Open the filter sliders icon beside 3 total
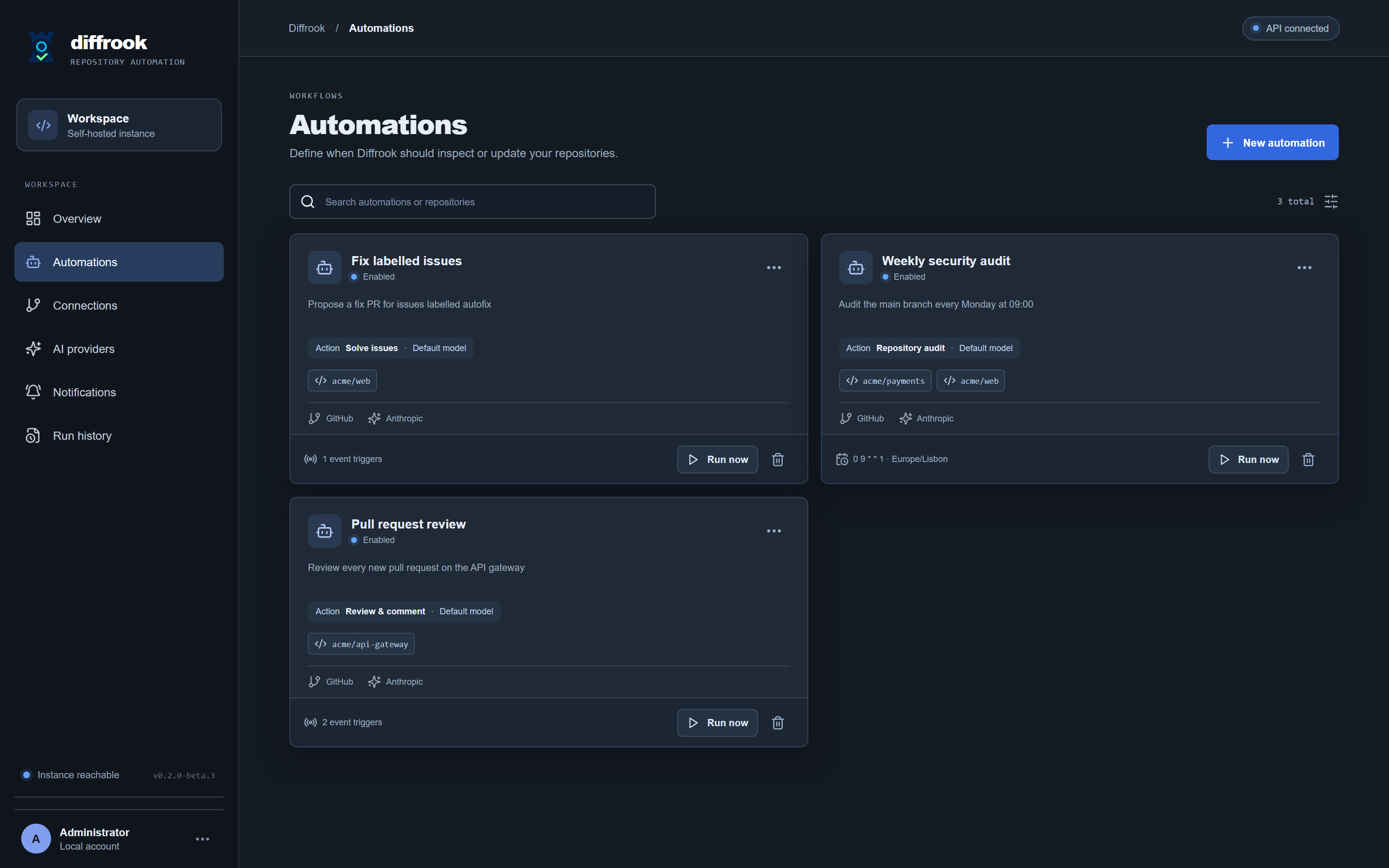Screen dimensions: 1389x868 point(1331,202)
